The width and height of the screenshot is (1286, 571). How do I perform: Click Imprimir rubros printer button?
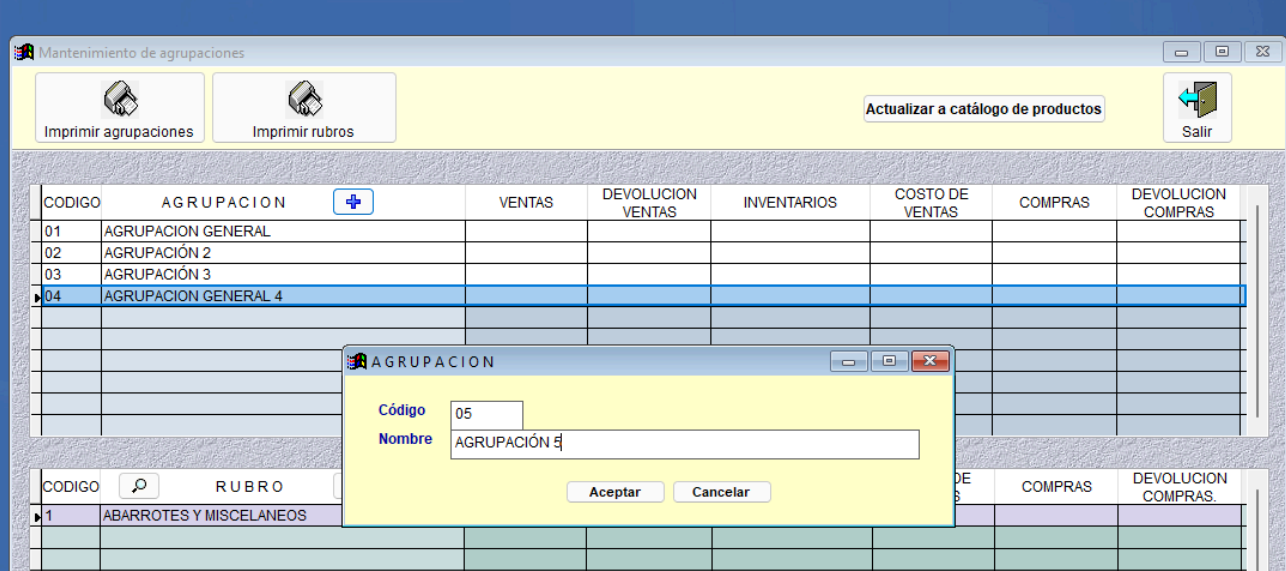point(304,107)
